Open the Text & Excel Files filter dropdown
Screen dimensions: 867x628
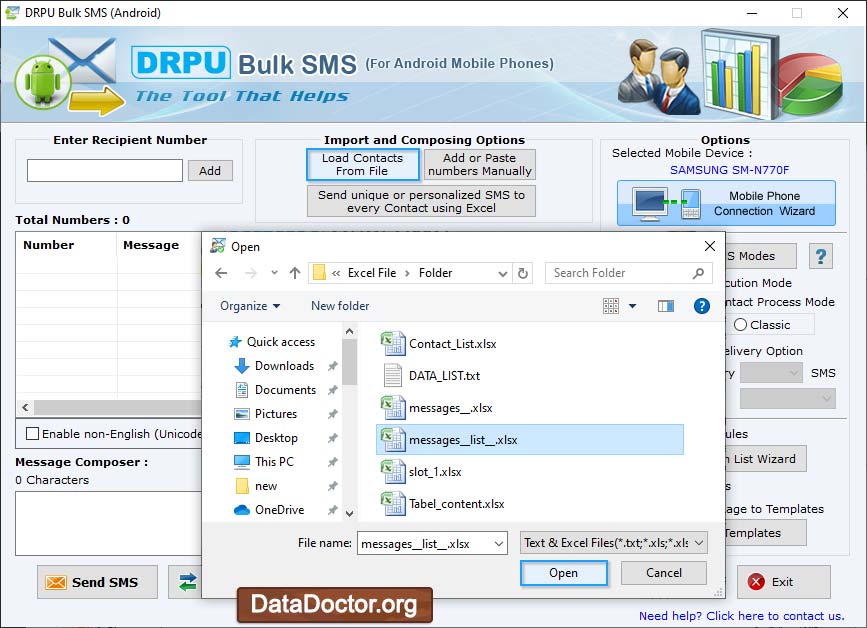(613, 543)
